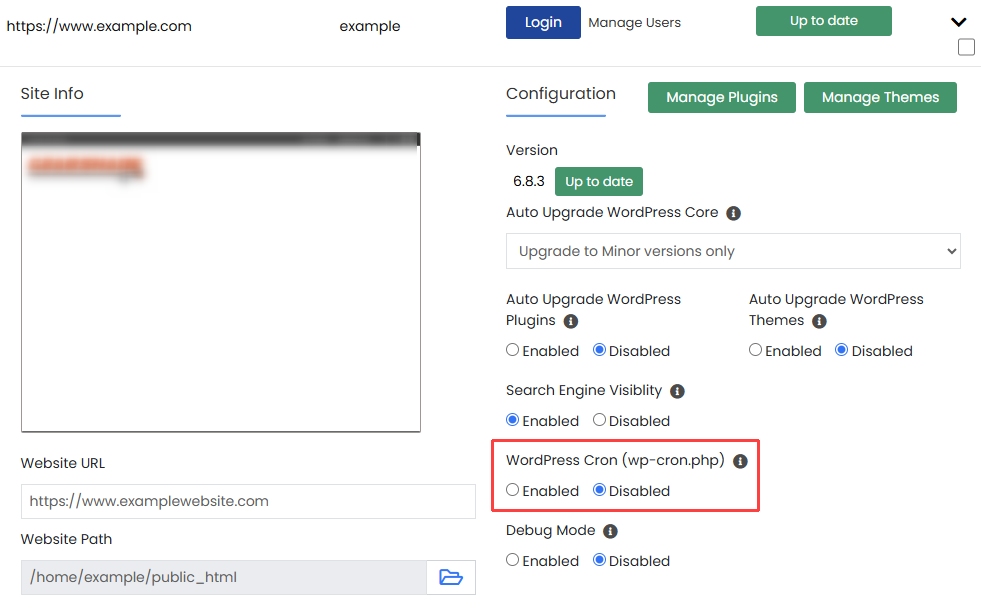The image size is (981, 609).
Task: Click info icon next to Auto Upgrade Plugins
Action: coord(571,321)
